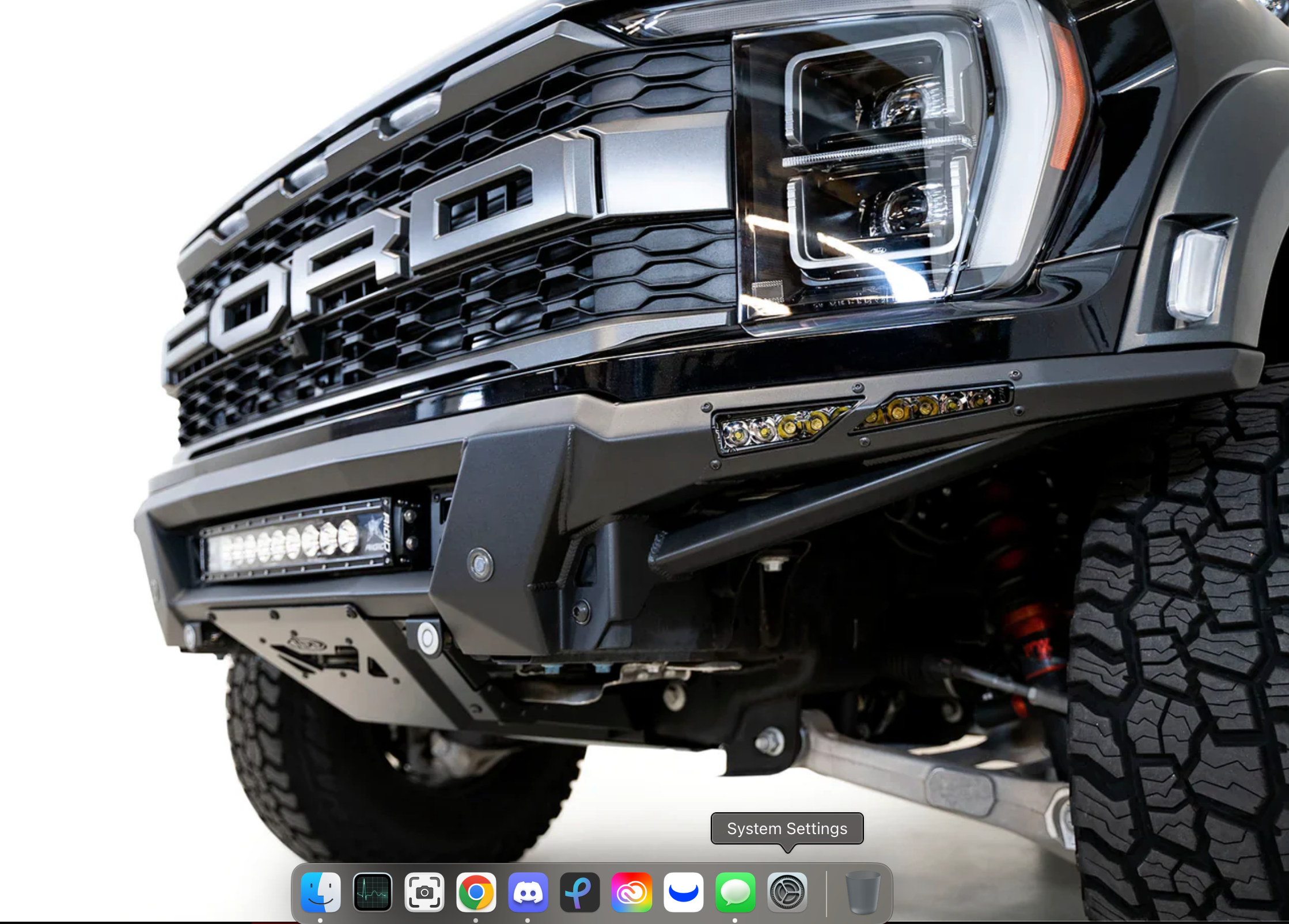Open Messages from the dock
Image resolution: width=1289 pixels, height=924 pixels.
(x=736, y=892)
